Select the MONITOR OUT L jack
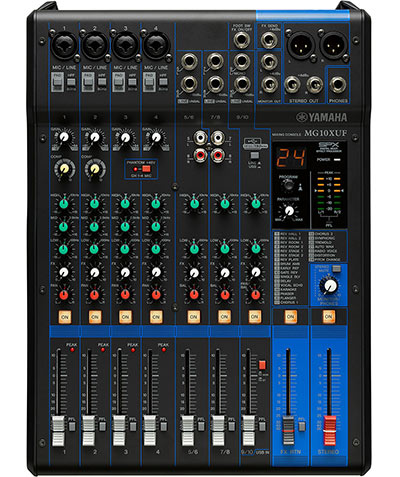Viewport: 400px width, 477px height. 269,62
